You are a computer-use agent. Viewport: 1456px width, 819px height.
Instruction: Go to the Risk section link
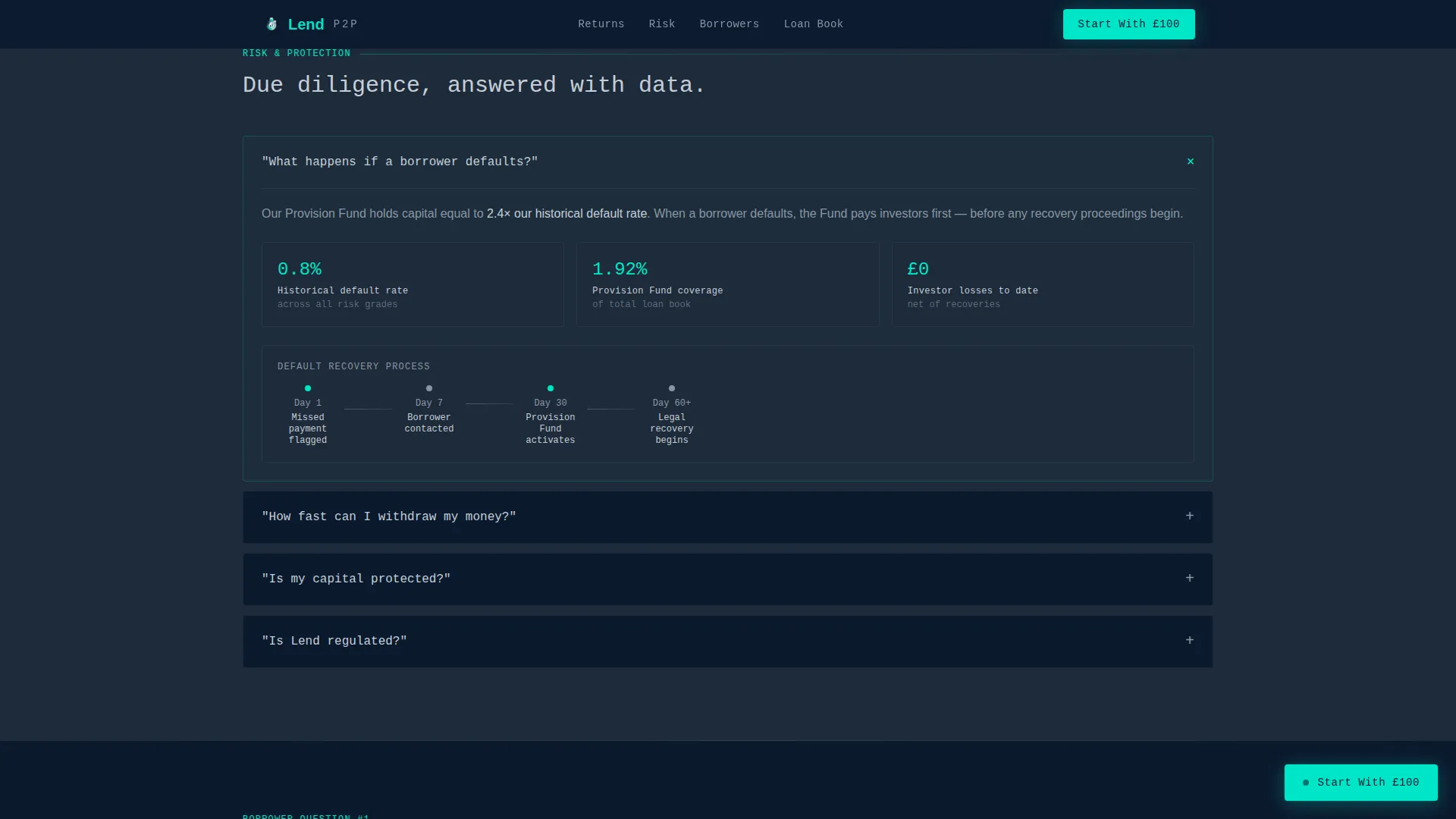(x=662, y=24)
